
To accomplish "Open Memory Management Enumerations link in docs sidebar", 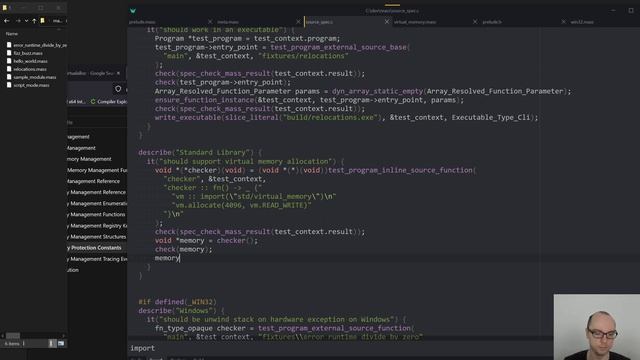I will click(97, 203).
